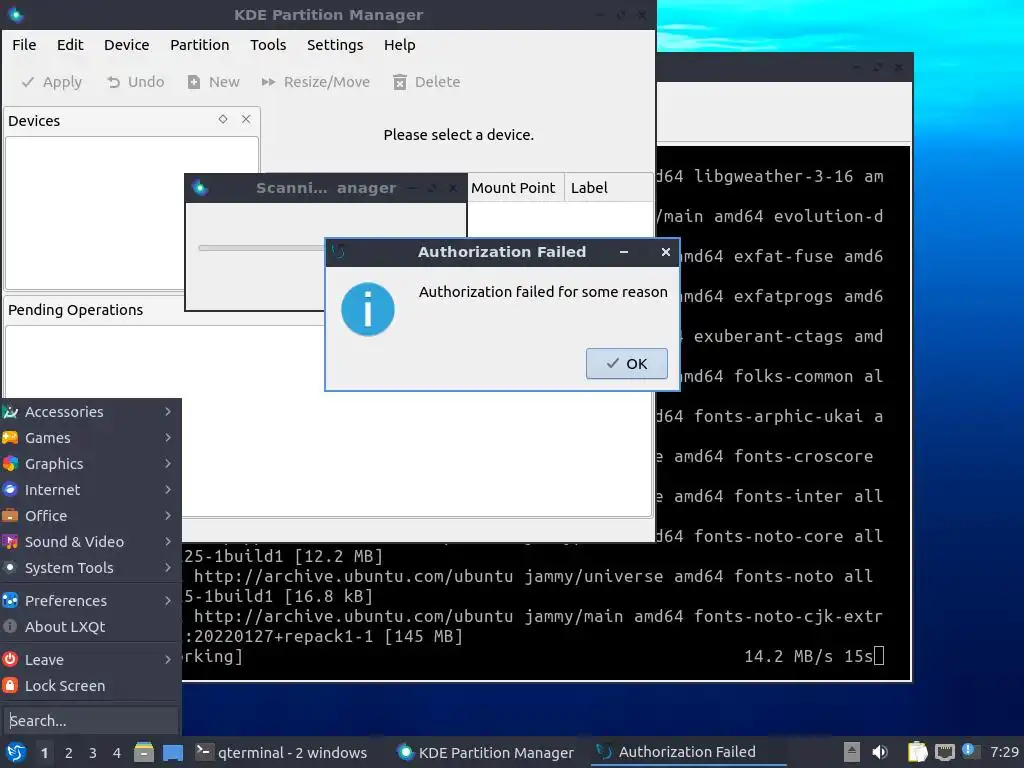Open the file manager taskbar launcher

[144, 753]
